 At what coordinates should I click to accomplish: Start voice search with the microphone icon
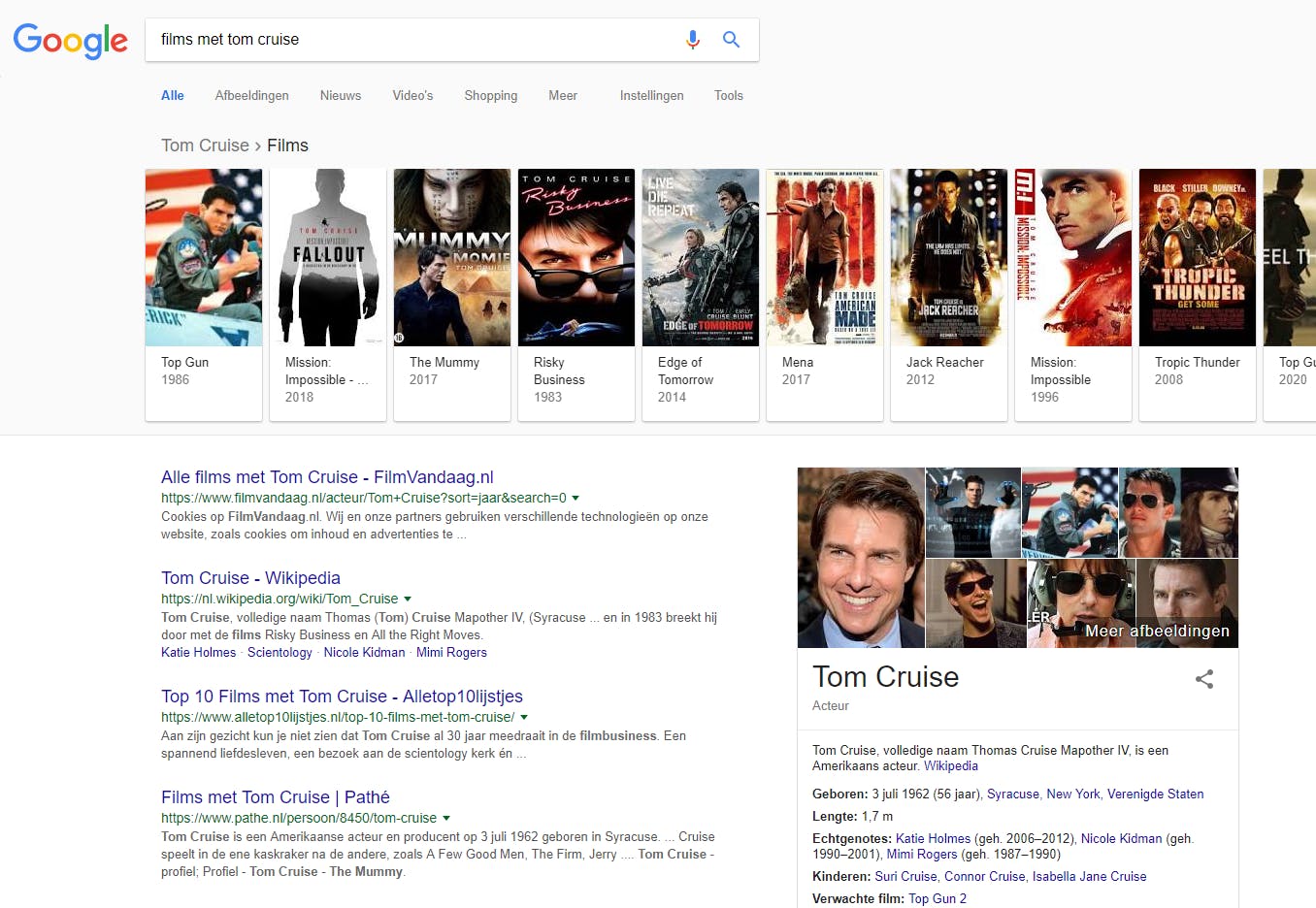coord(692,40)
